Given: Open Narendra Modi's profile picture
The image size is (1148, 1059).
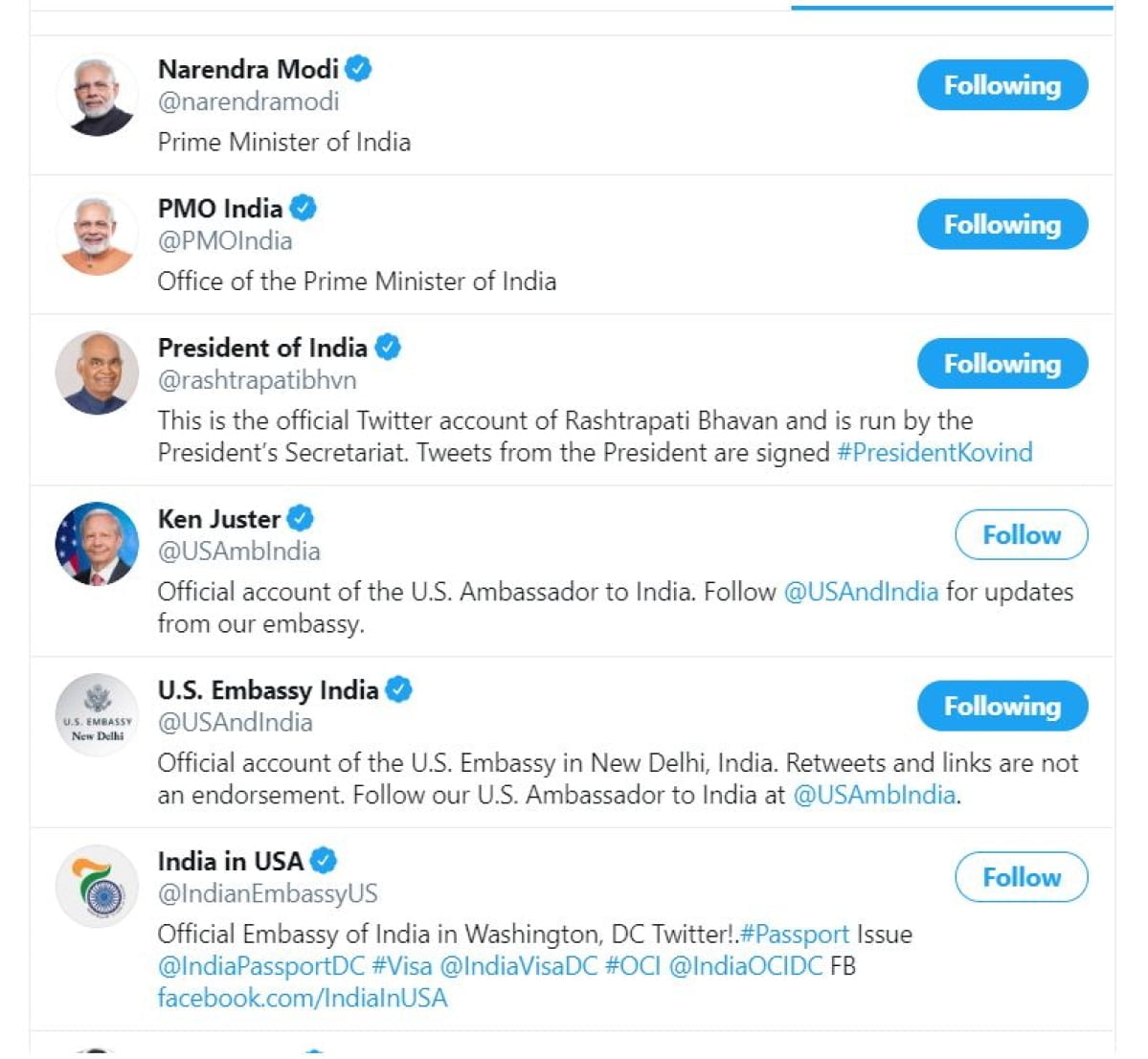Looking at the screenshot, I should (97, 95).
